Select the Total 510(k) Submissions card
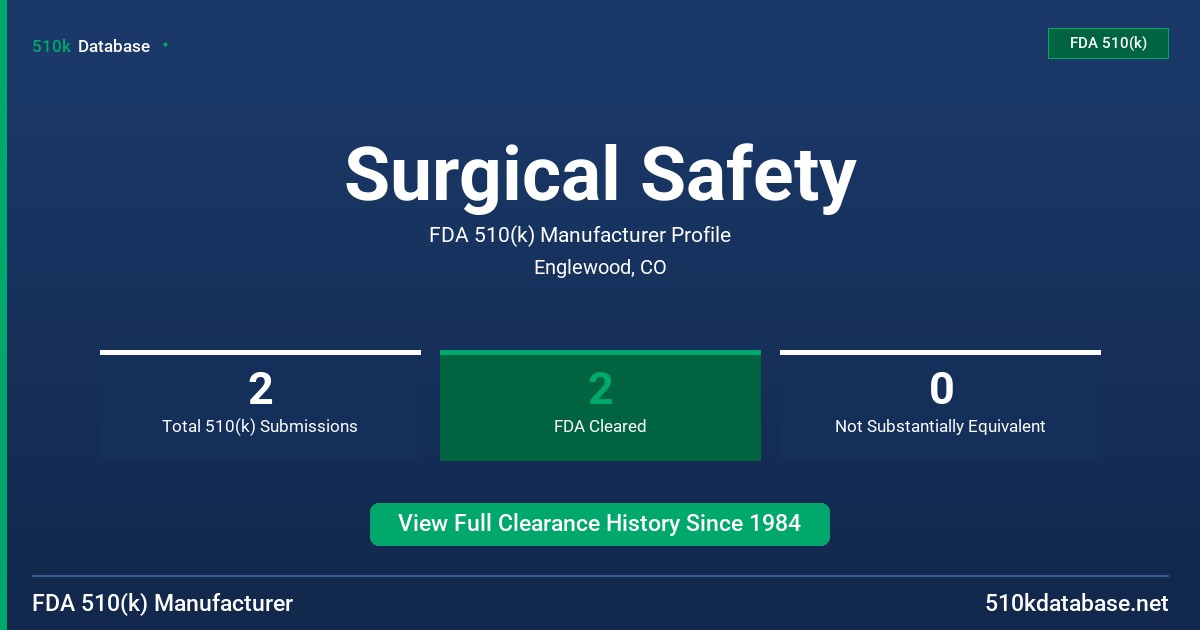 (260, 405)
